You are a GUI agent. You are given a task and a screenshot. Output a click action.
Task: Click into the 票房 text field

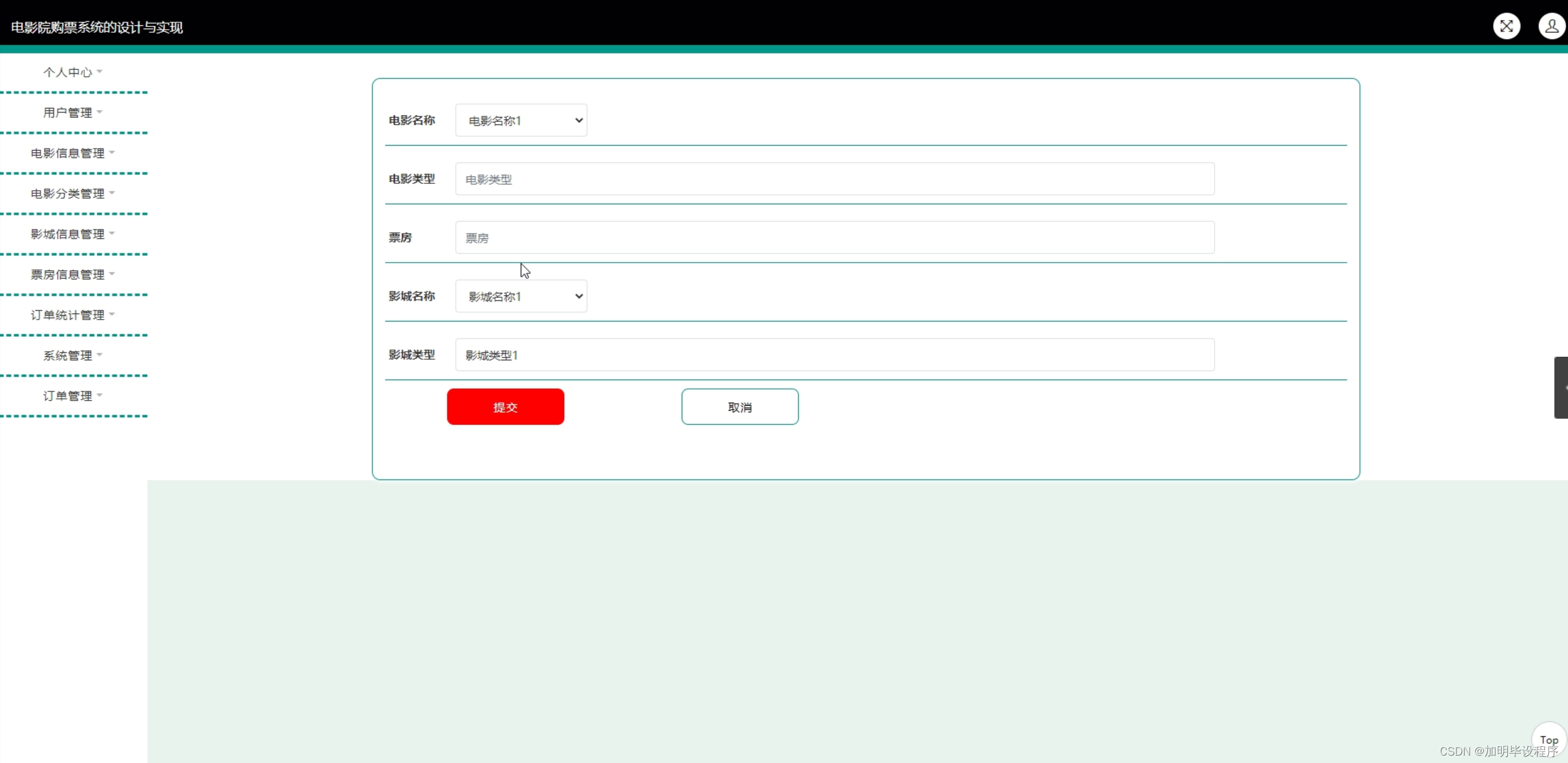[x=834, y=238]
